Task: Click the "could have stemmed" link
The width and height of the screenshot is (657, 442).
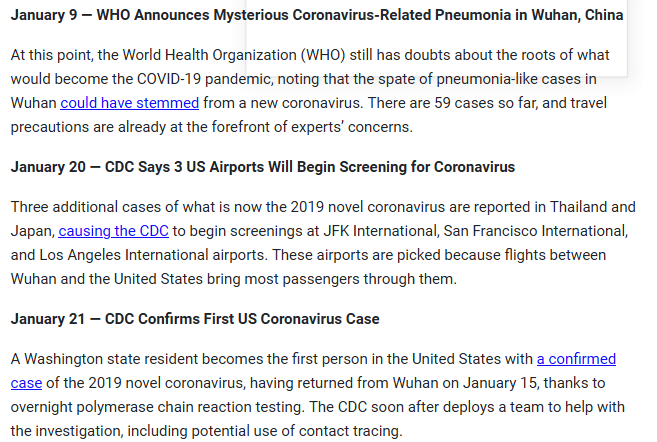Action: 129,103
